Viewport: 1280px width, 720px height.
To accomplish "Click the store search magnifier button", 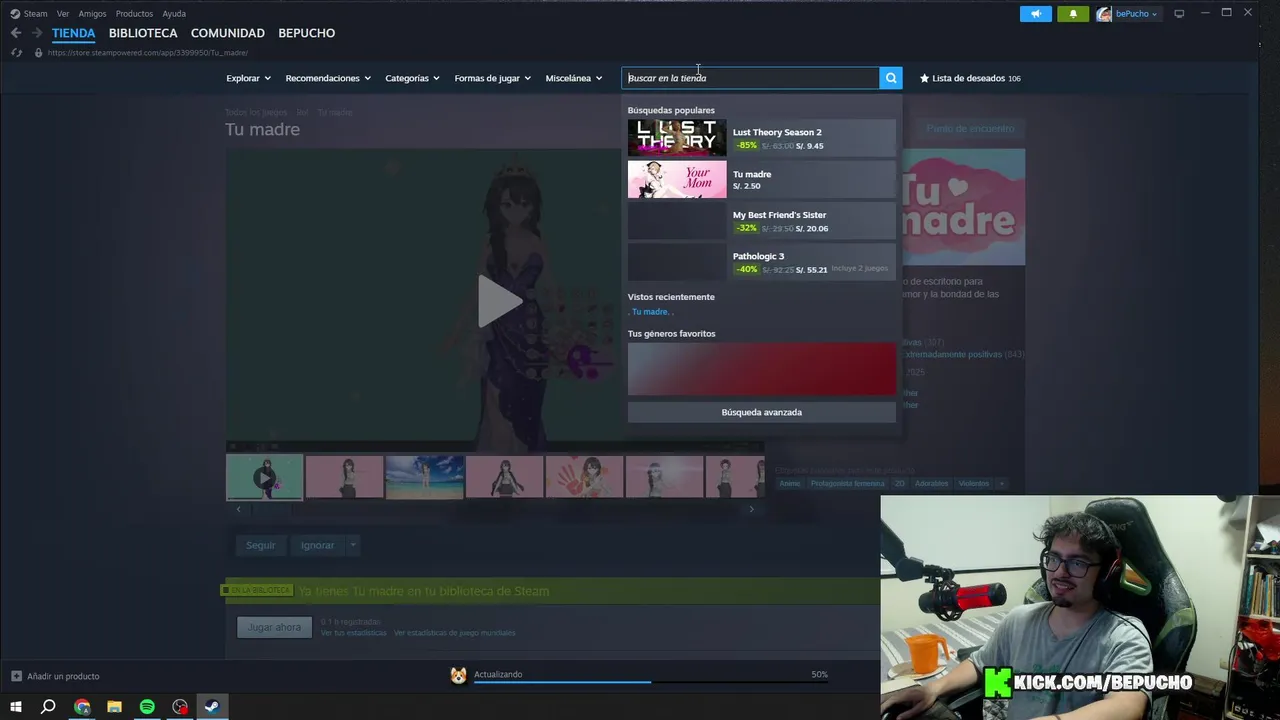I will tap(891, 78).
